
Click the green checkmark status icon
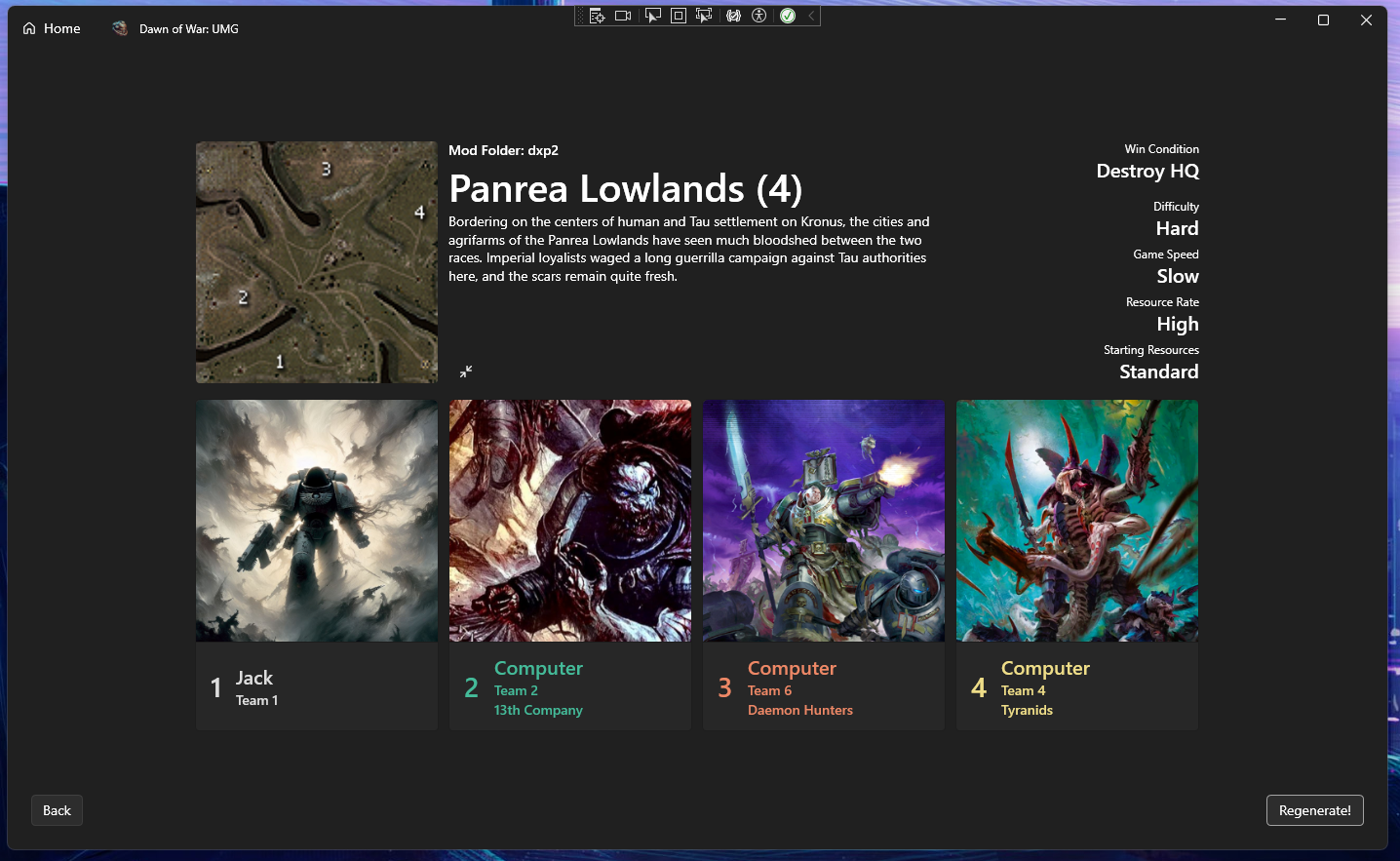pyautogui.click(x=788, y=16)
